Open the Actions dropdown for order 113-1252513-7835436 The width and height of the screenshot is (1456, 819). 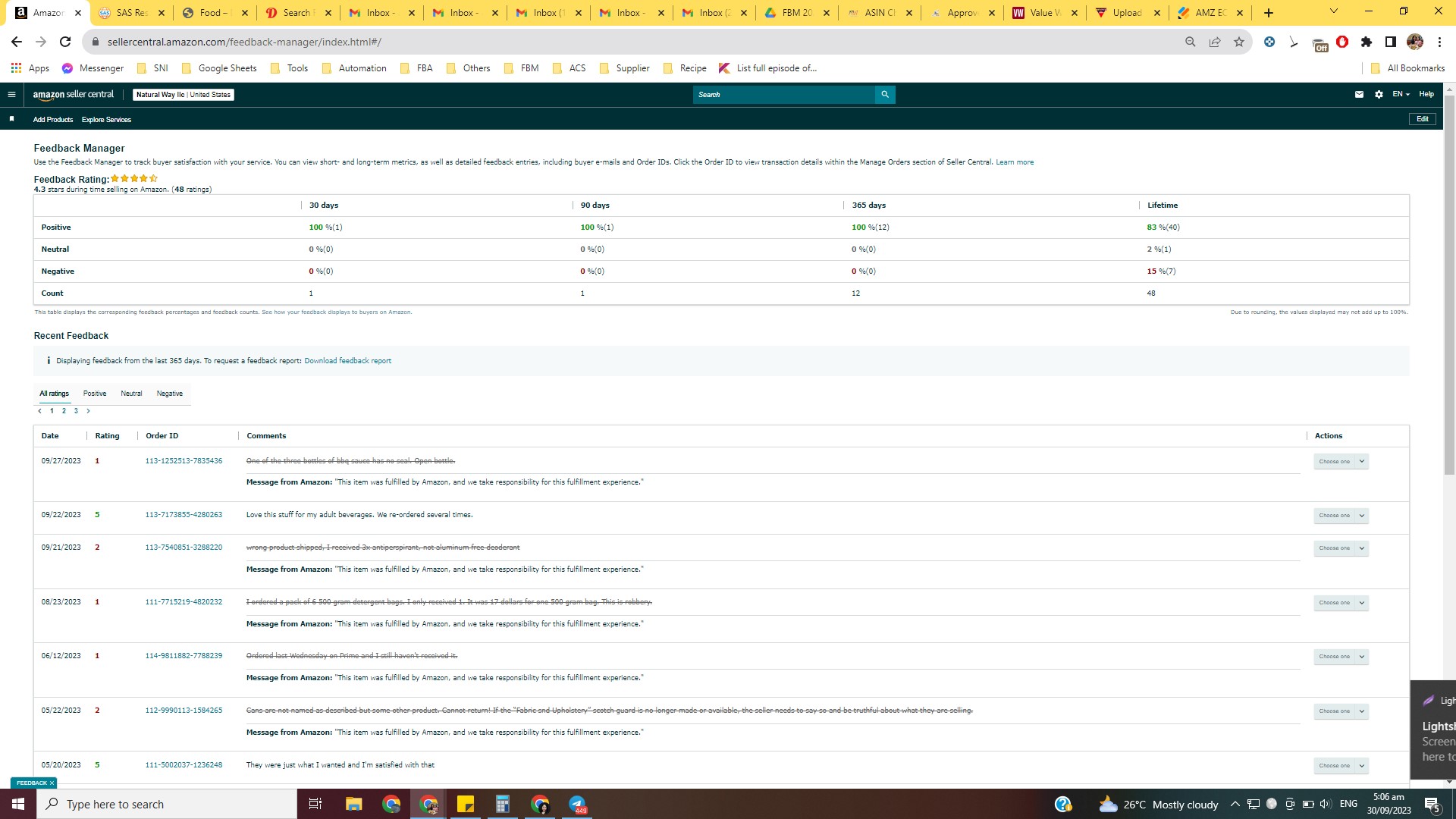[x=1341, y=462]
